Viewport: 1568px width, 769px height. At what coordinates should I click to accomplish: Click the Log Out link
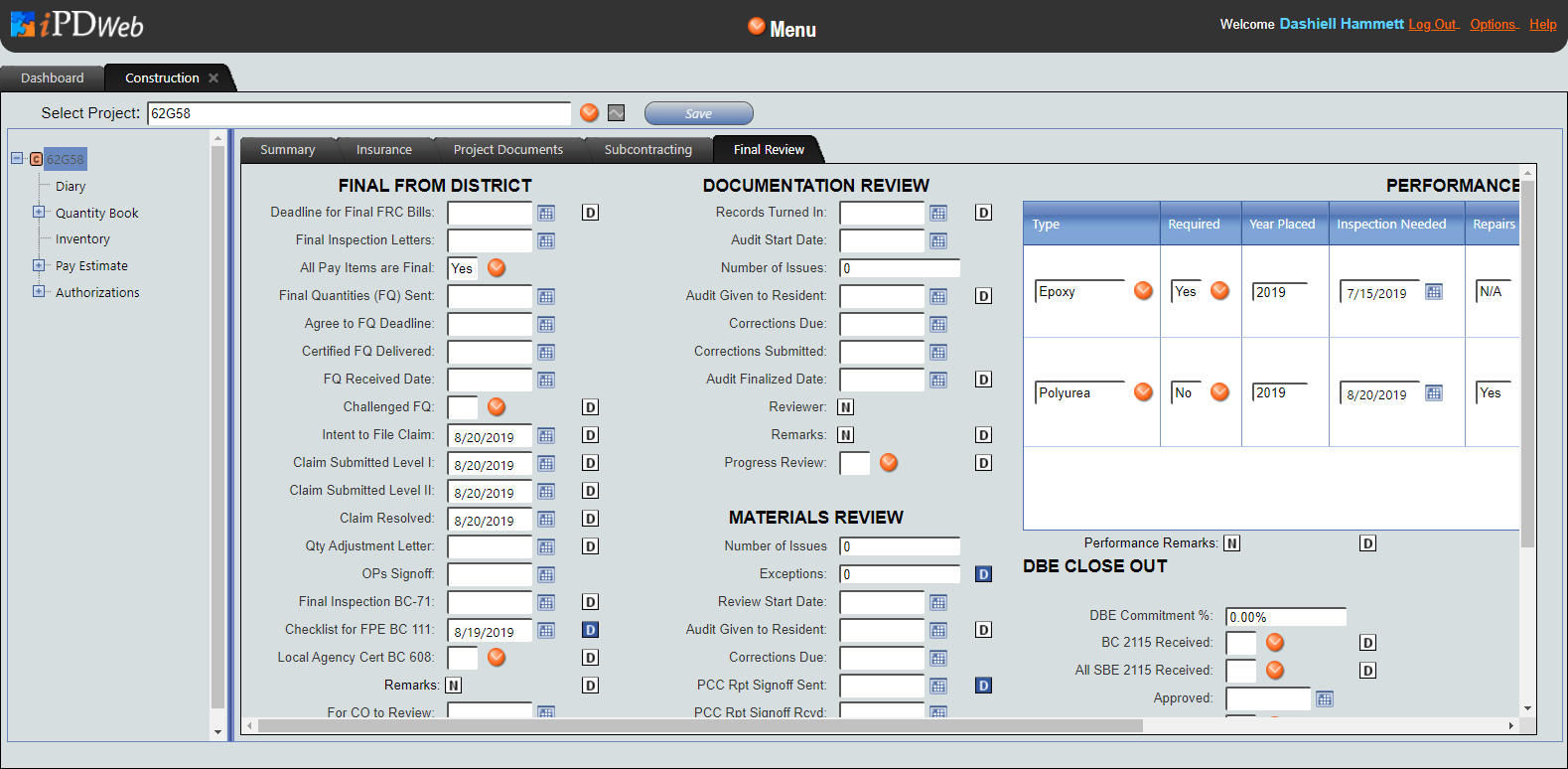[1432, 25]
